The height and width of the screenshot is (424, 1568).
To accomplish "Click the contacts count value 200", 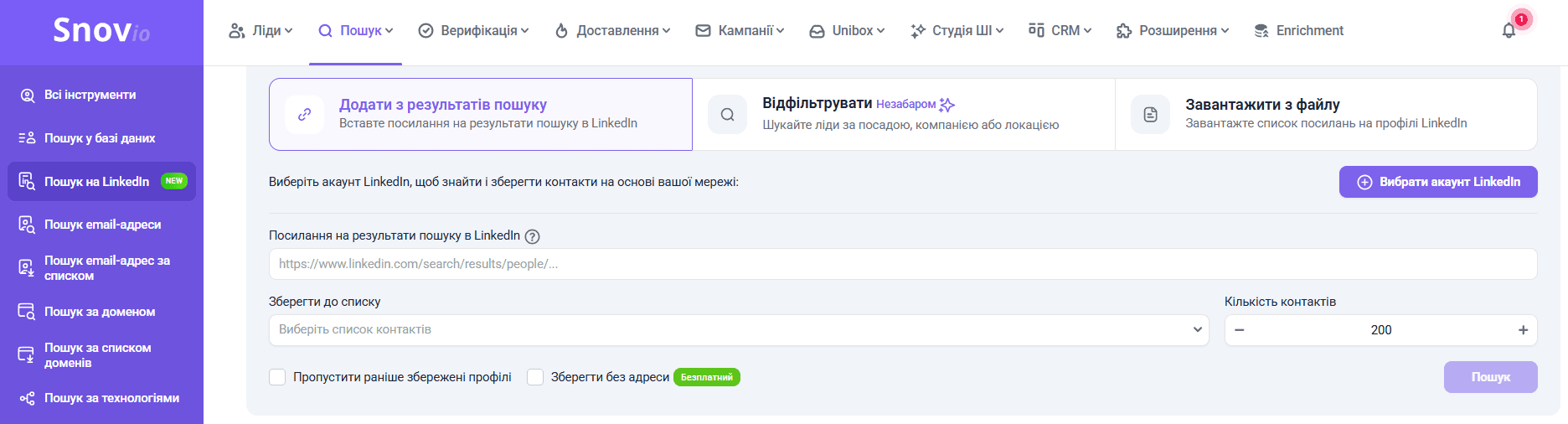I will pyautogui.click(x=1381, y=330).
